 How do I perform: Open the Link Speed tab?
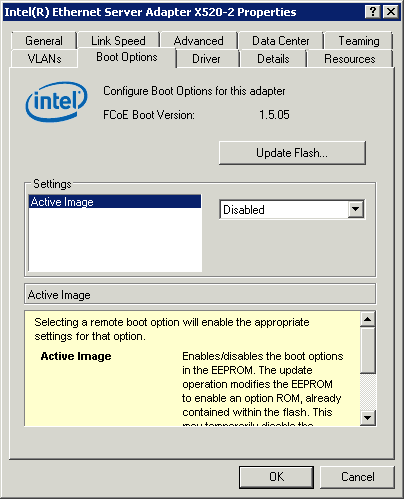(118, 41)
